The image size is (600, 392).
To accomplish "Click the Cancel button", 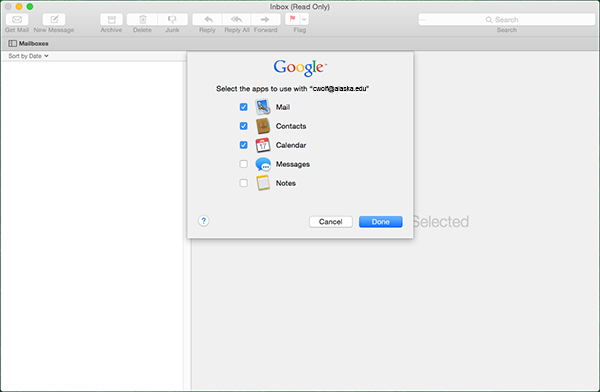I will pos(331,222).
